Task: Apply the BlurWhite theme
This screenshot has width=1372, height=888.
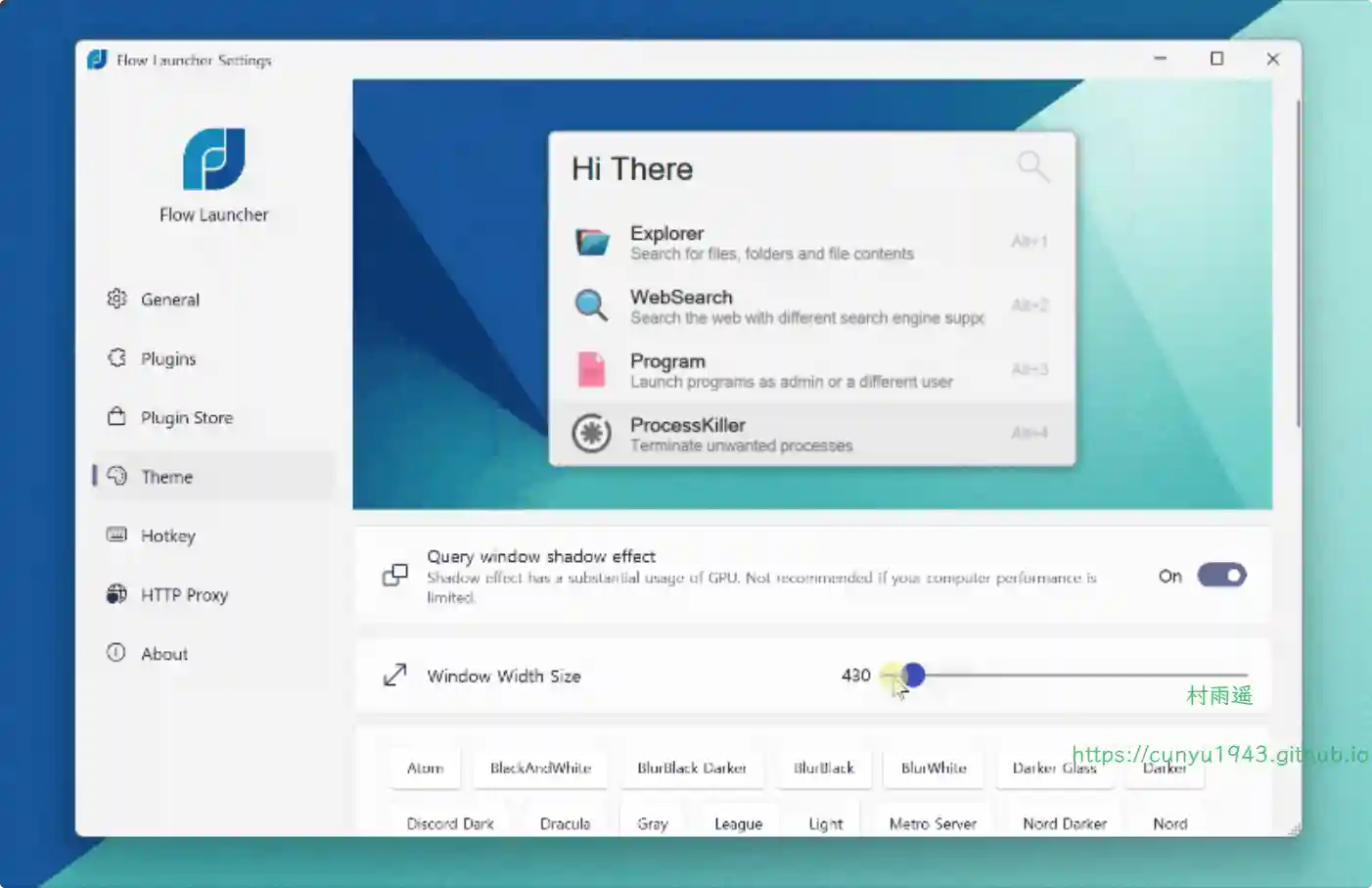Action: coord(934,769)
